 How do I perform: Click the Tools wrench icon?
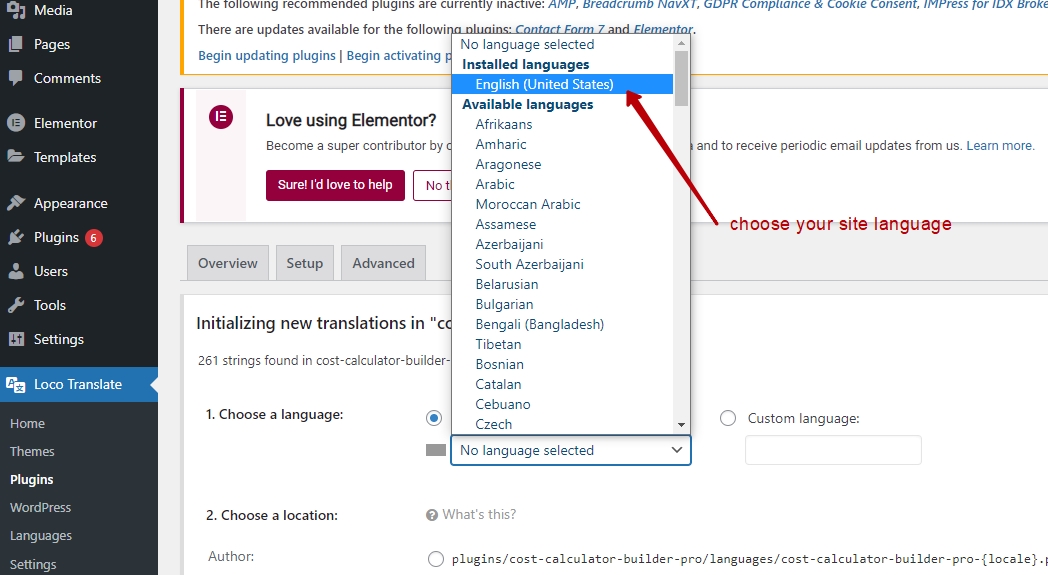[x=16, y=305]
